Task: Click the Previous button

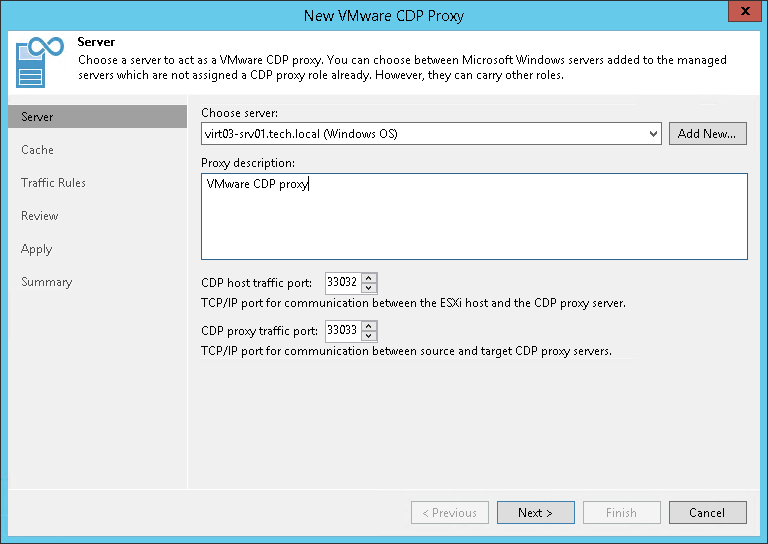Action: (449, 513)
